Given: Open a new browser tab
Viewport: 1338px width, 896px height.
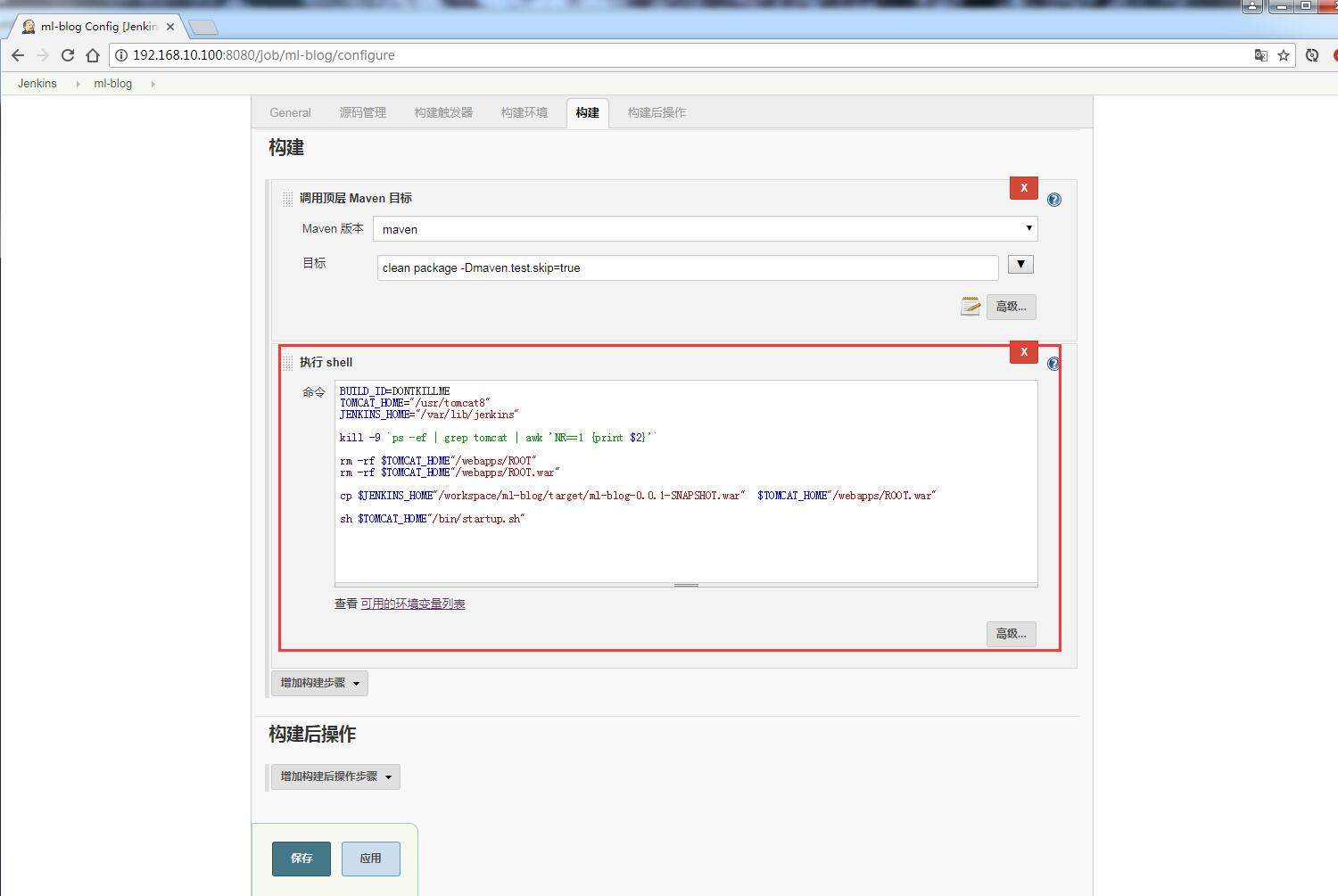Looking at the screenshot, I should (x=203, y=28).
